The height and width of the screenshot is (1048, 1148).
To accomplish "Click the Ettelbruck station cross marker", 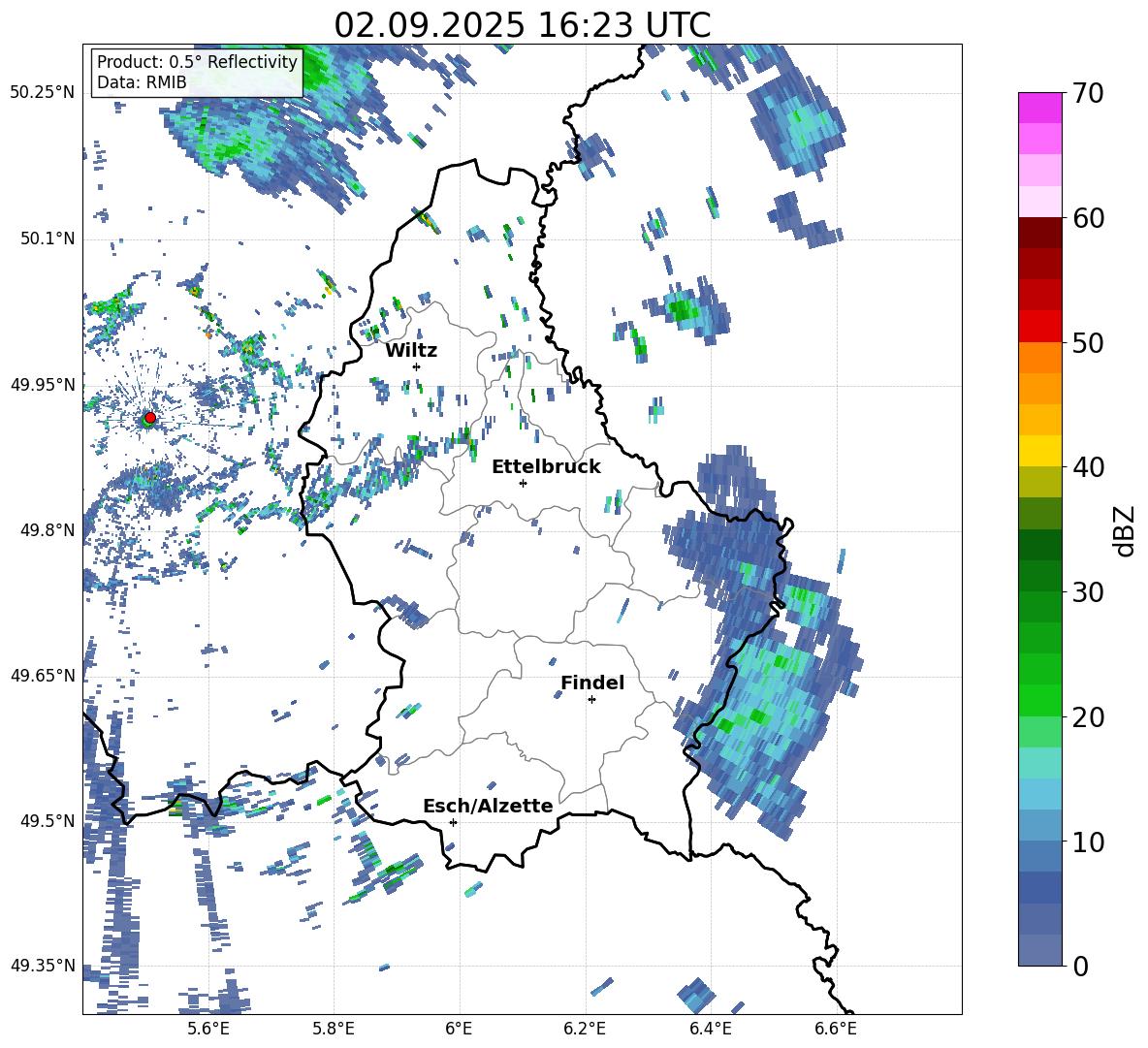I will click(x=523, y=483).
